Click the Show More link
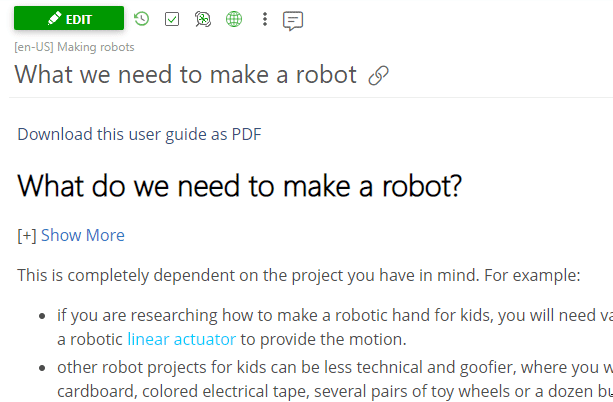This screenshot has width=613, height=402. pyautogui.click(x=83, y=236)
